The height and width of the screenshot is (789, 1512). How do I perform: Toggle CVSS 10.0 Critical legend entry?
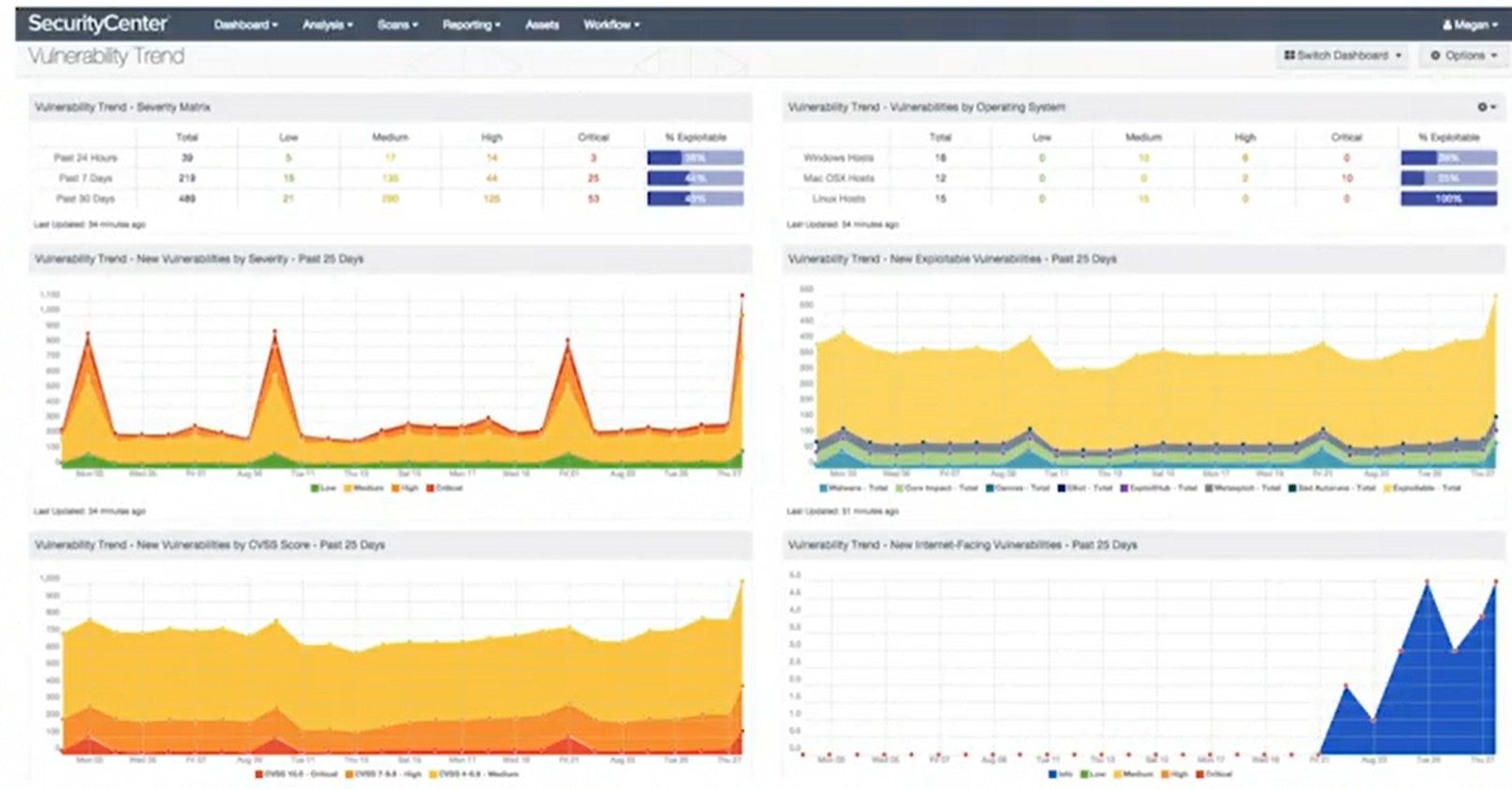[x=296, y=774]
